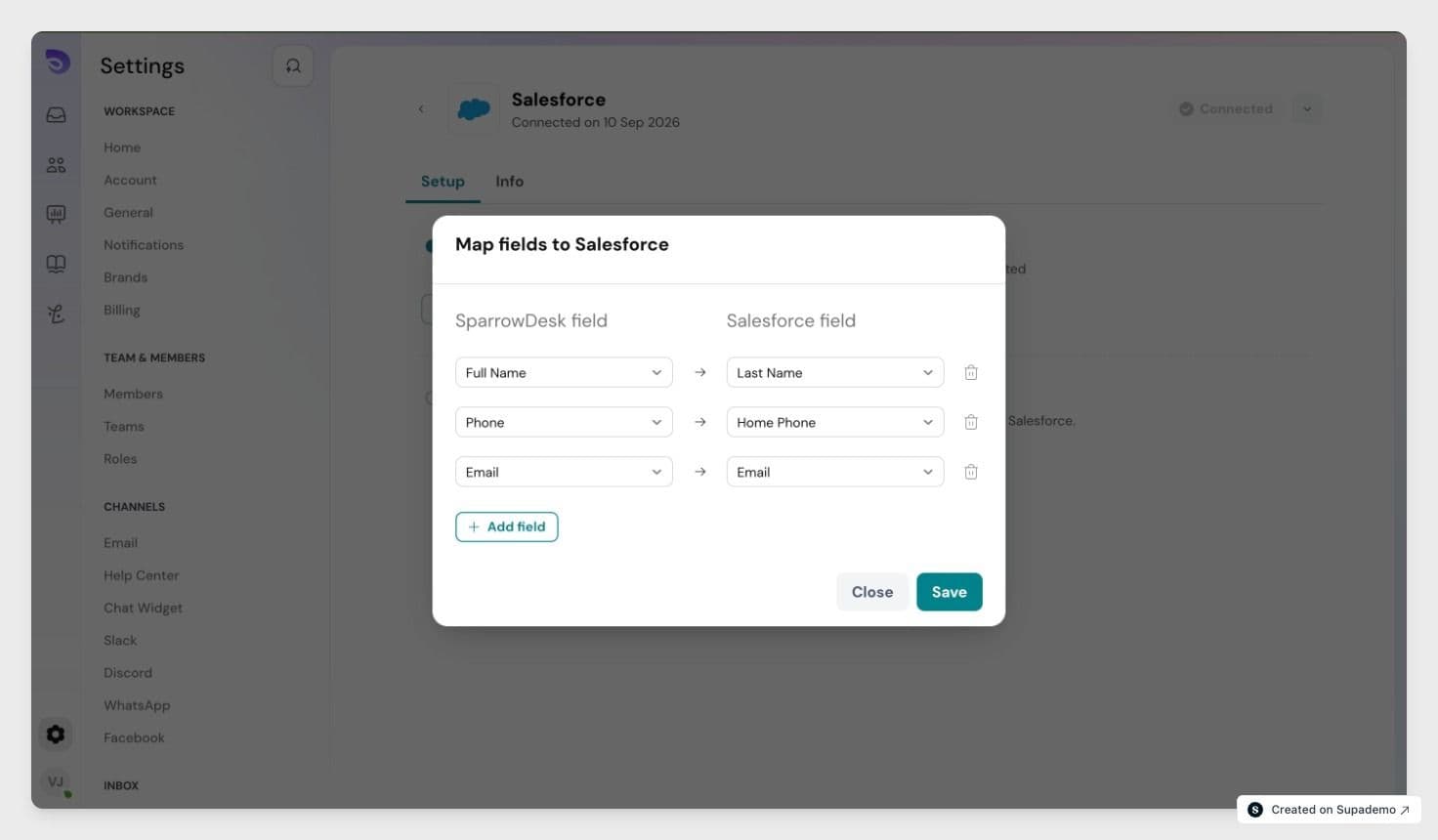The width and height of the screenshot is (1438, 840).
Task: Expand the Home Phone Salesforce field dropdown
Action: point(835,422)
